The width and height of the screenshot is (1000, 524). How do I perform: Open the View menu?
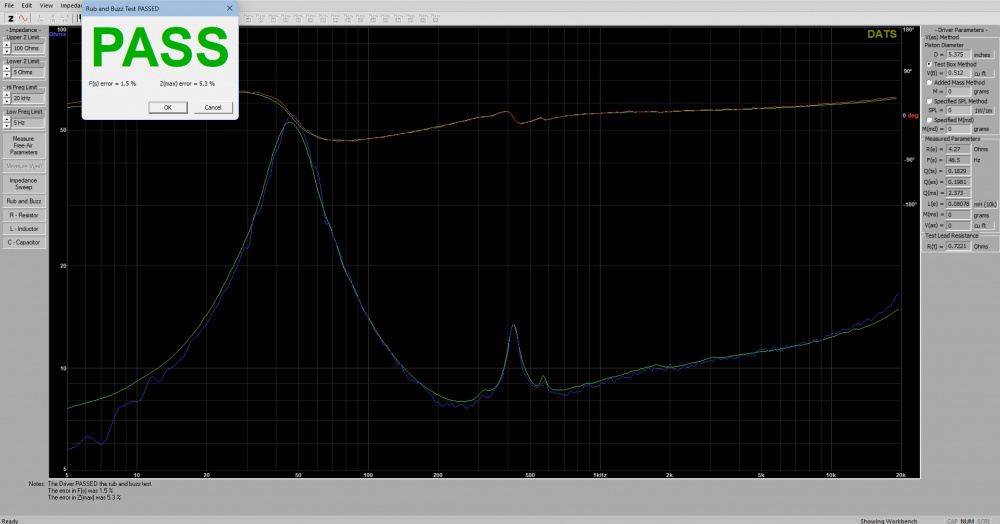(46, 5)
